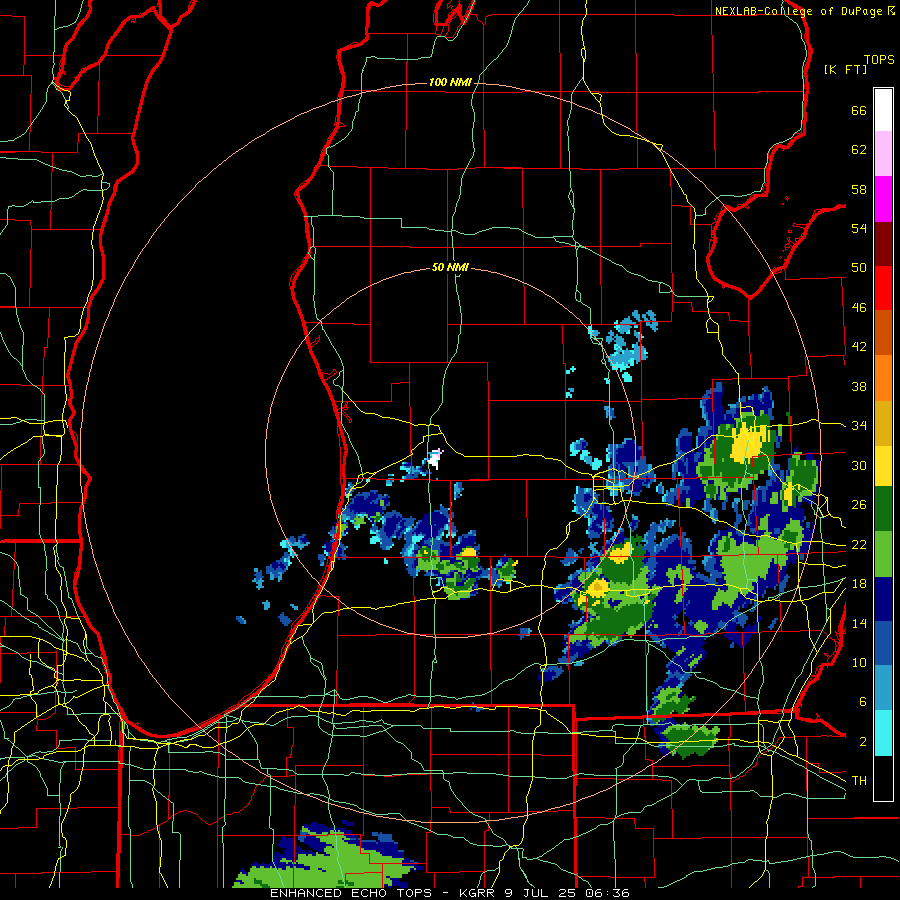
Task: Click the TOPS legend title
Action: pyautogui.click(x=879, y=60)
